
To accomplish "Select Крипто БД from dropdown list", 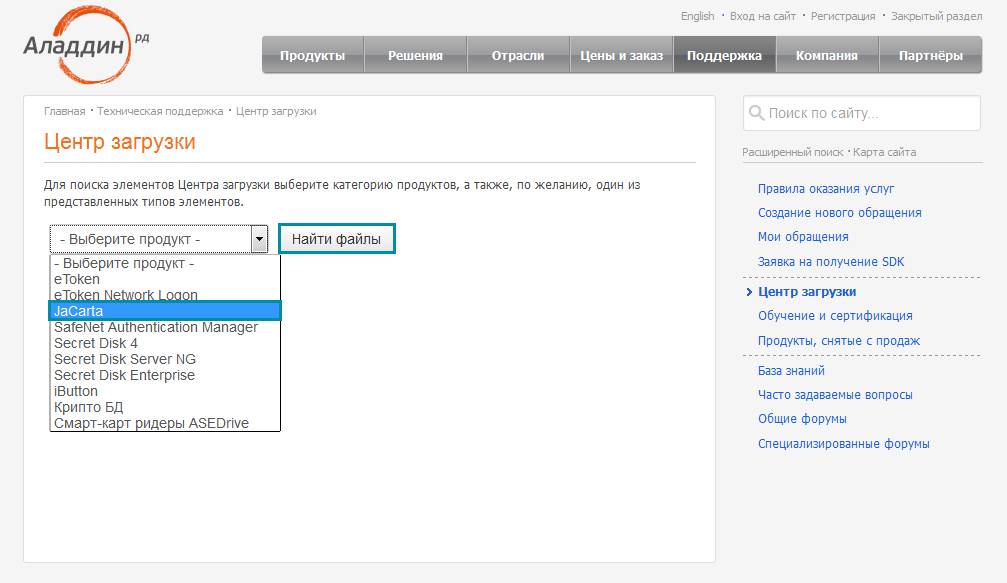I will coord(89,407).
